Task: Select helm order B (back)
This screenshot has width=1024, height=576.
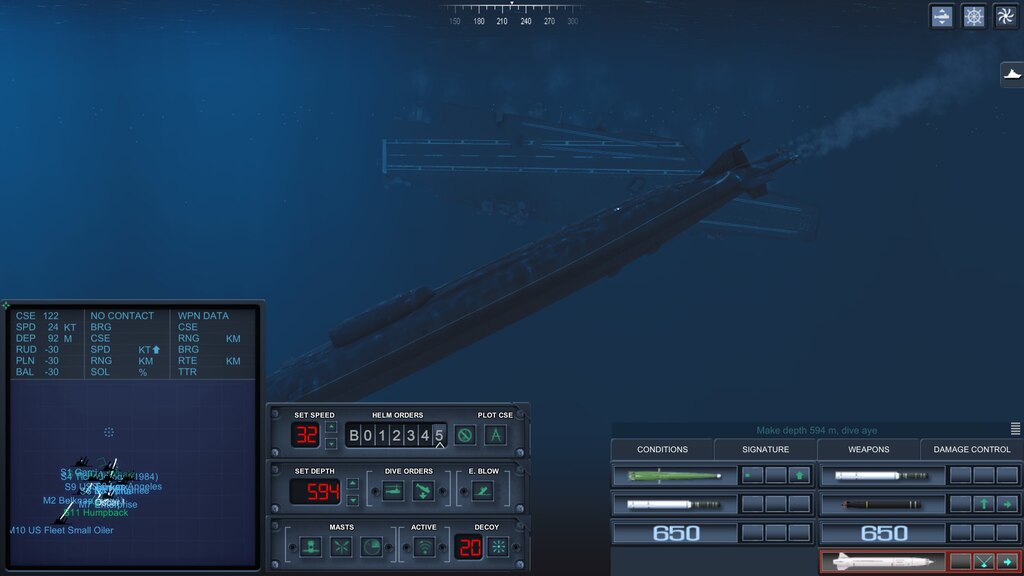Action: click(353, 436)
